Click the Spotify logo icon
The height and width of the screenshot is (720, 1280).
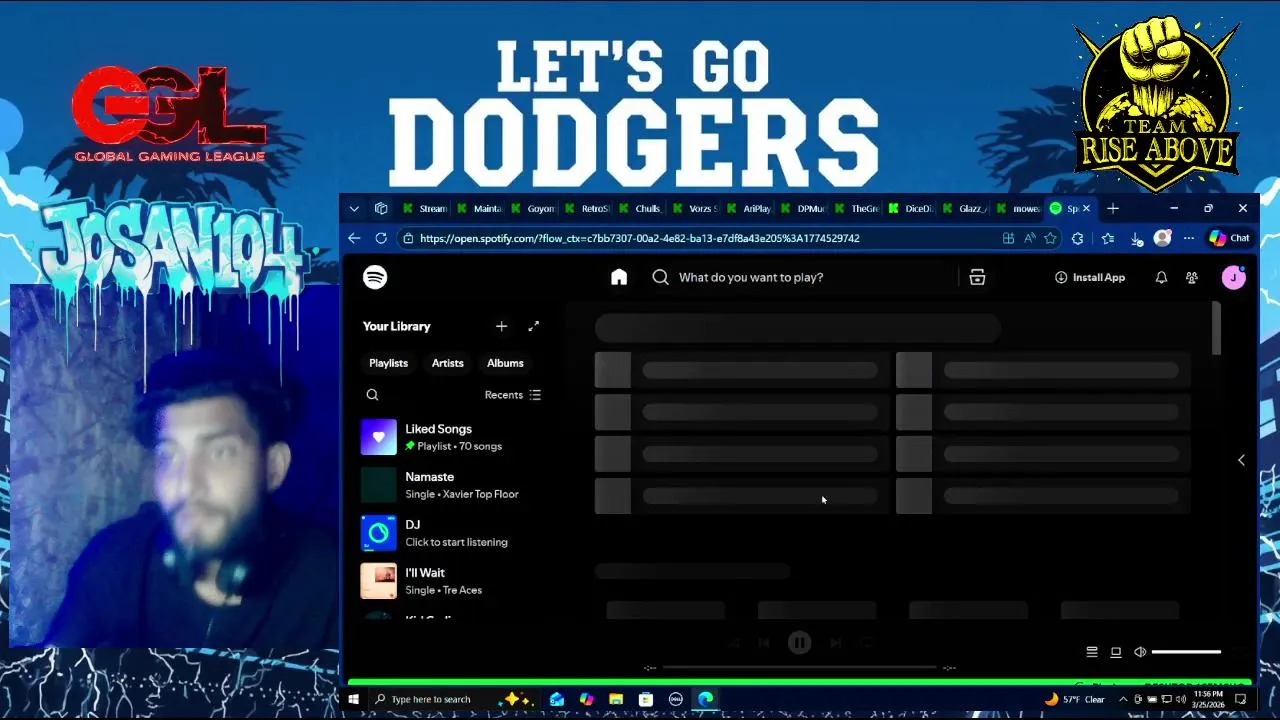click(375, 277)
